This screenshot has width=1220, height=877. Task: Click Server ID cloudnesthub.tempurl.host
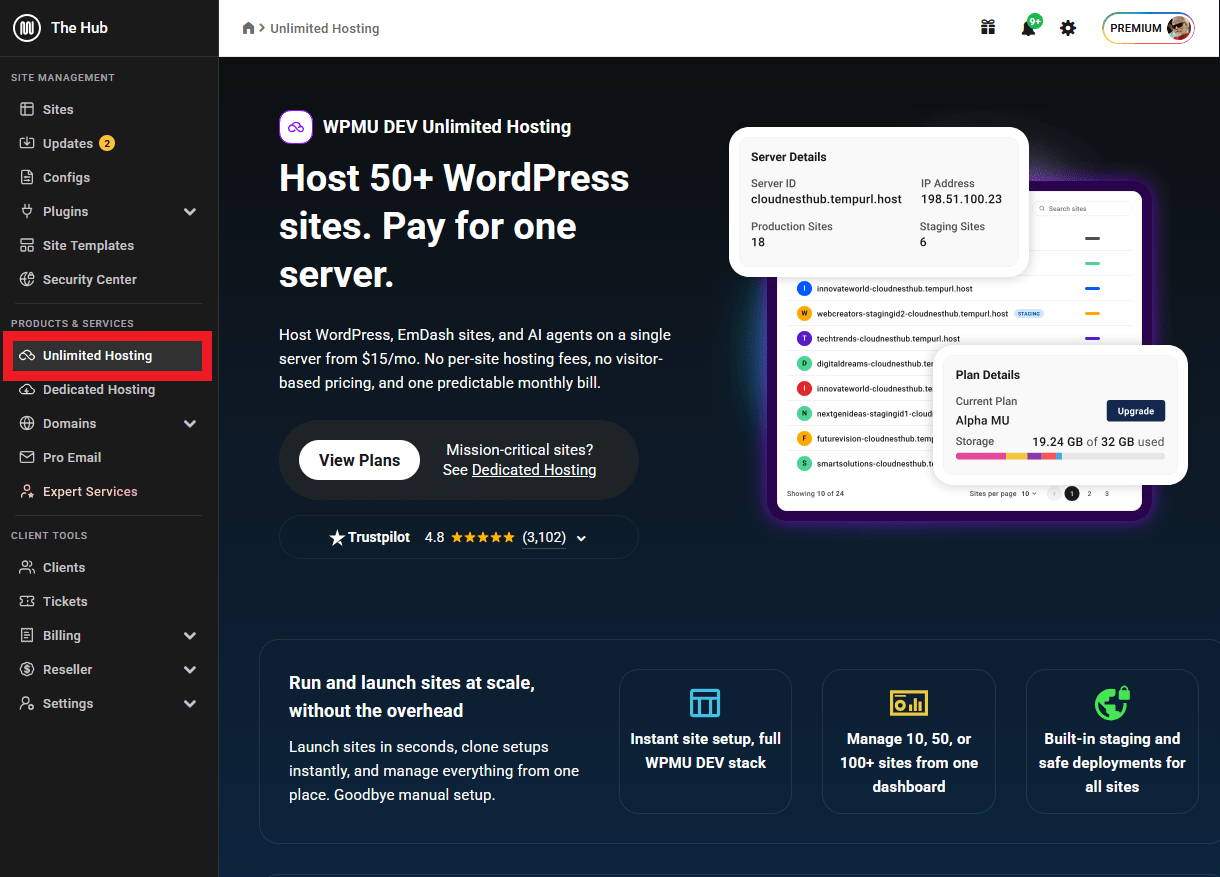826,199
